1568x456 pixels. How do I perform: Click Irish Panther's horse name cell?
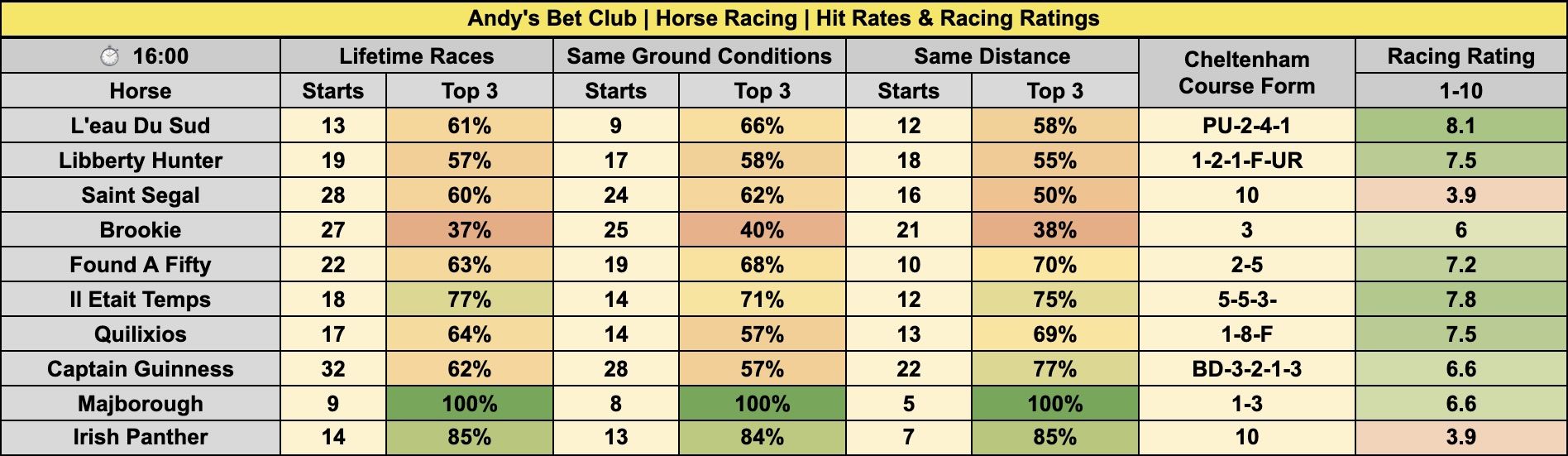(x=141, y=437)
